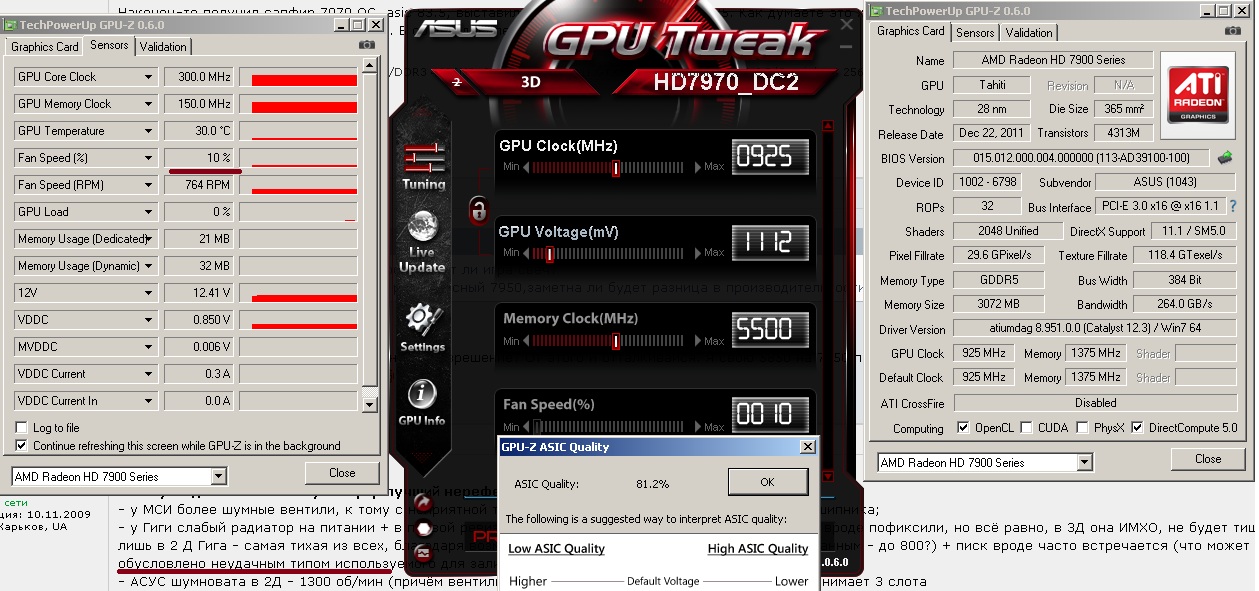This screenshot has height=591, width=1259.
Task: Increase Fan Speed with Max arrow
Action: pyautogui.click(x=698, y=427)
